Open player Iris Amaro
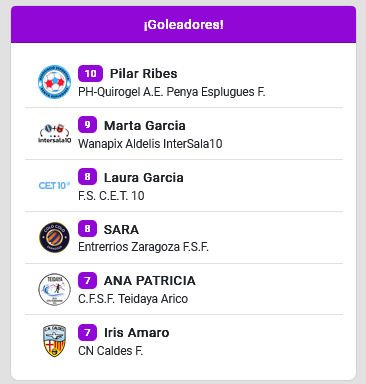Screen dimensions: 366x384 click(137, 333)
